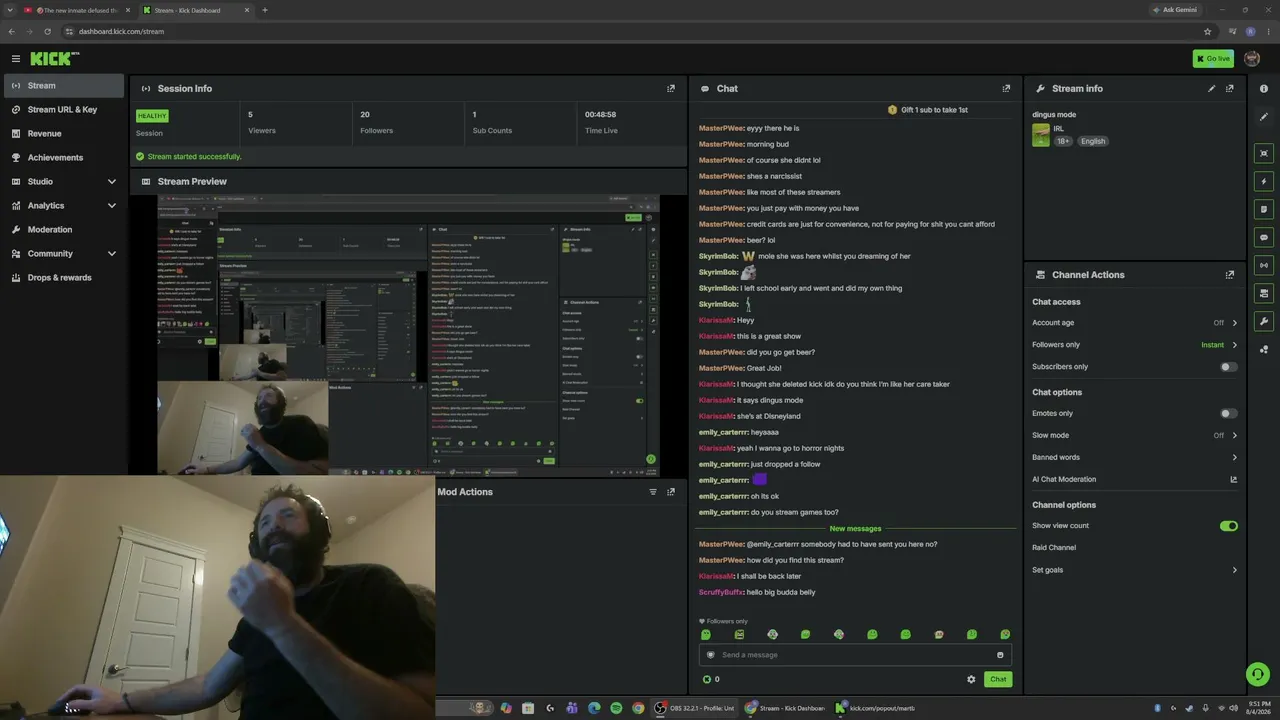Pop out the Session Info panel

tap(671, 88)
